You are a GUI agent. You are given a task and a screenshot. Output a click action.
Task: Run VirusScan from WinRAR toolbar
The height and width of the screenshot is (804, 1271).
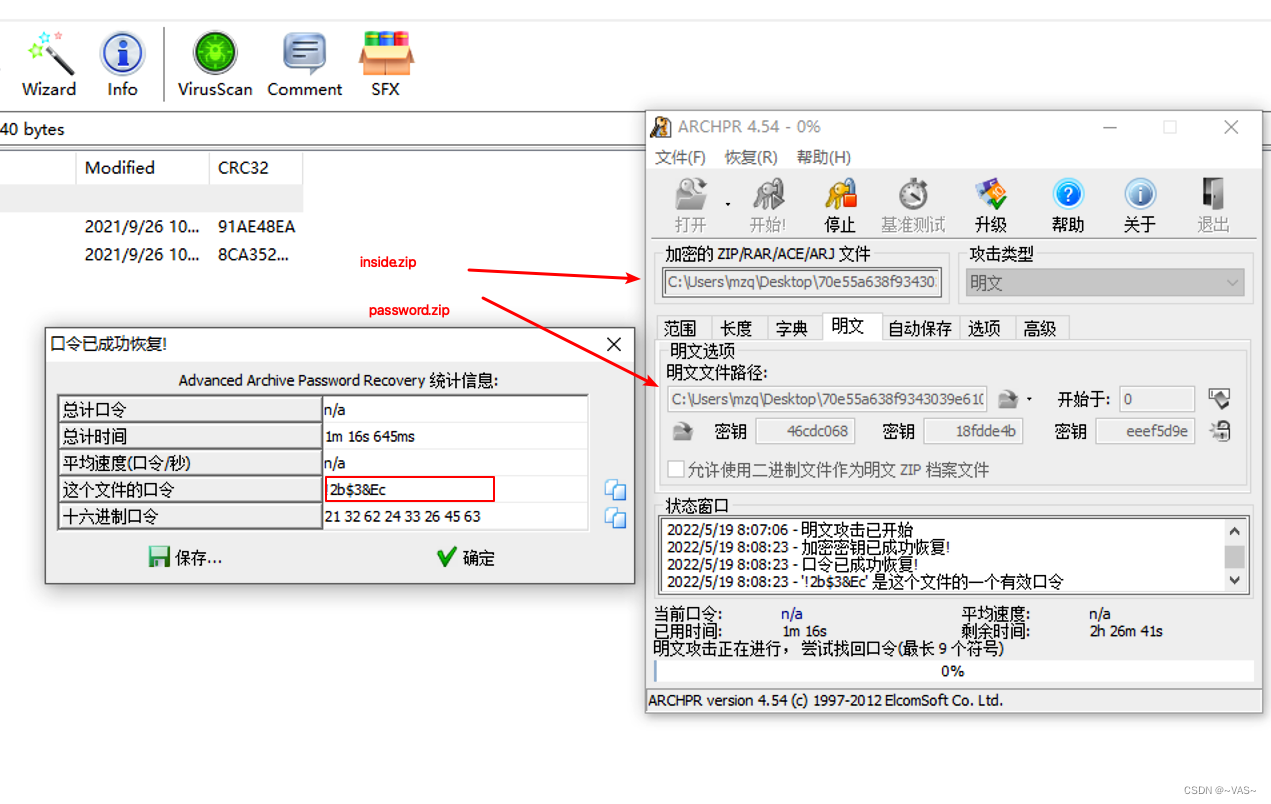click(x=215, y=64)
